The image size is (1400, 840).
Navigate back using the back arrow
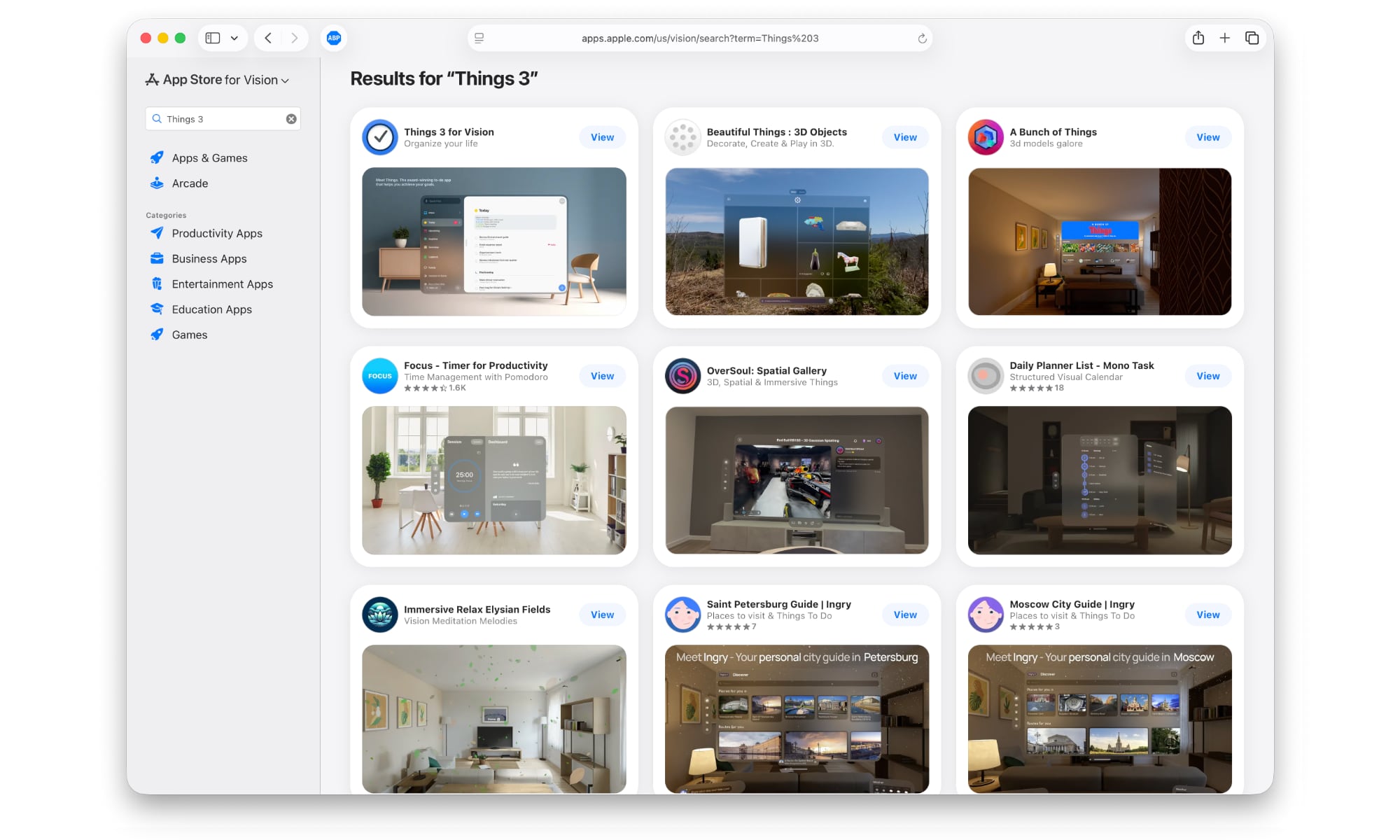pyautogui.click(x=267, y=38)
